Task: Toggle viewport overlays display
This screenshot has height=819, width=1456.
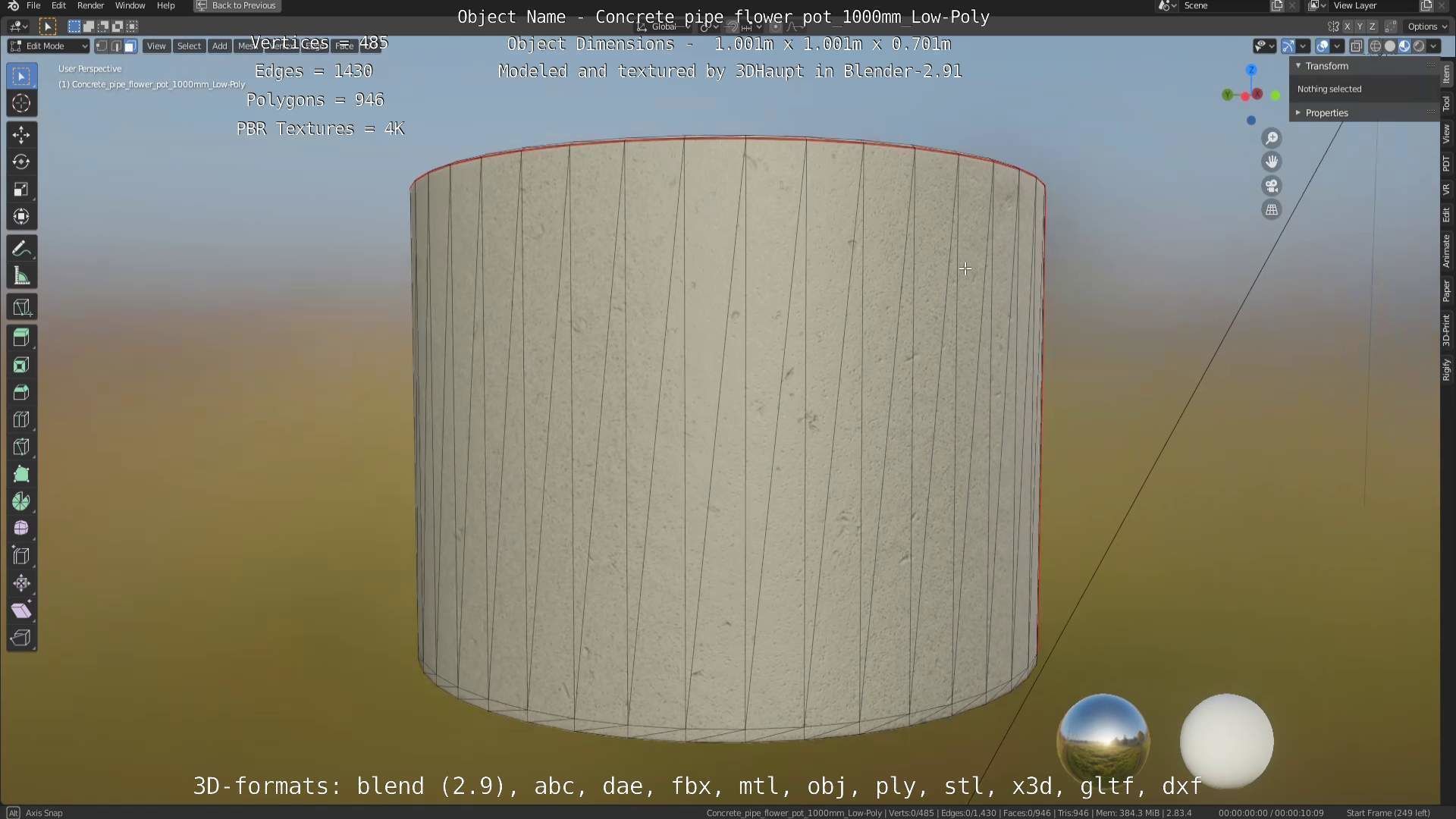Action: point(1323,46)
